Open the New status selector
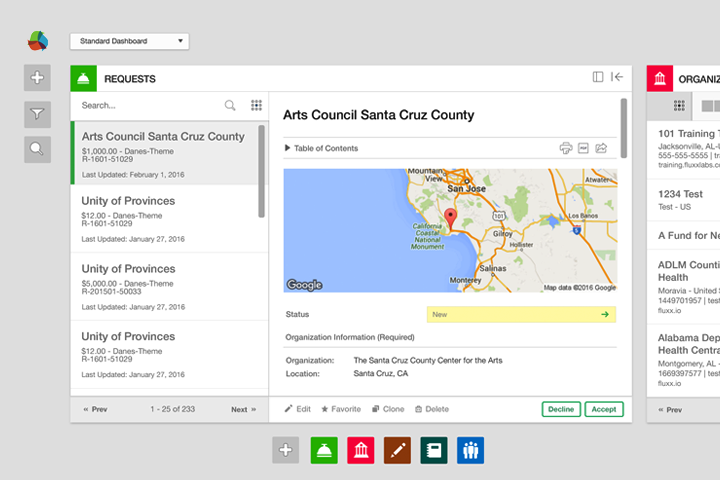 point(521,314)
